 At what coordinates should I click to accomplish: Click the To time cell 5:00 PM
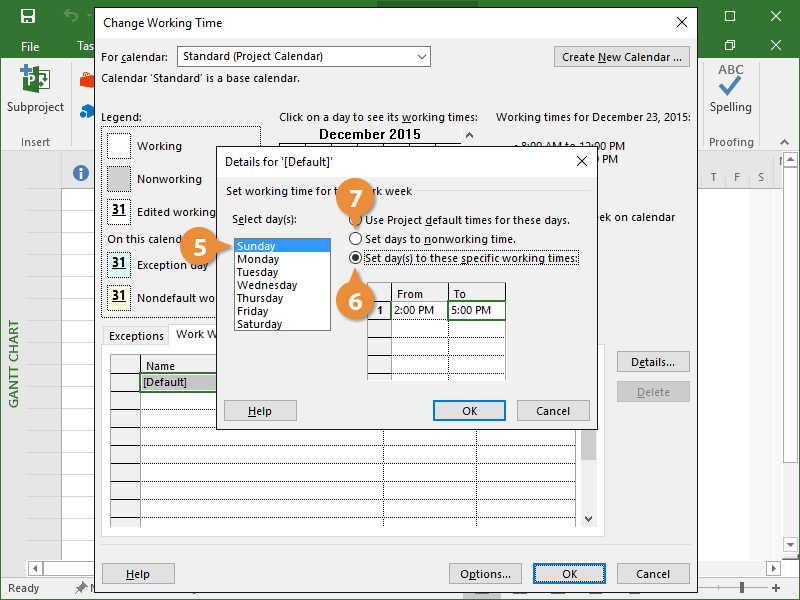[476, 311]
